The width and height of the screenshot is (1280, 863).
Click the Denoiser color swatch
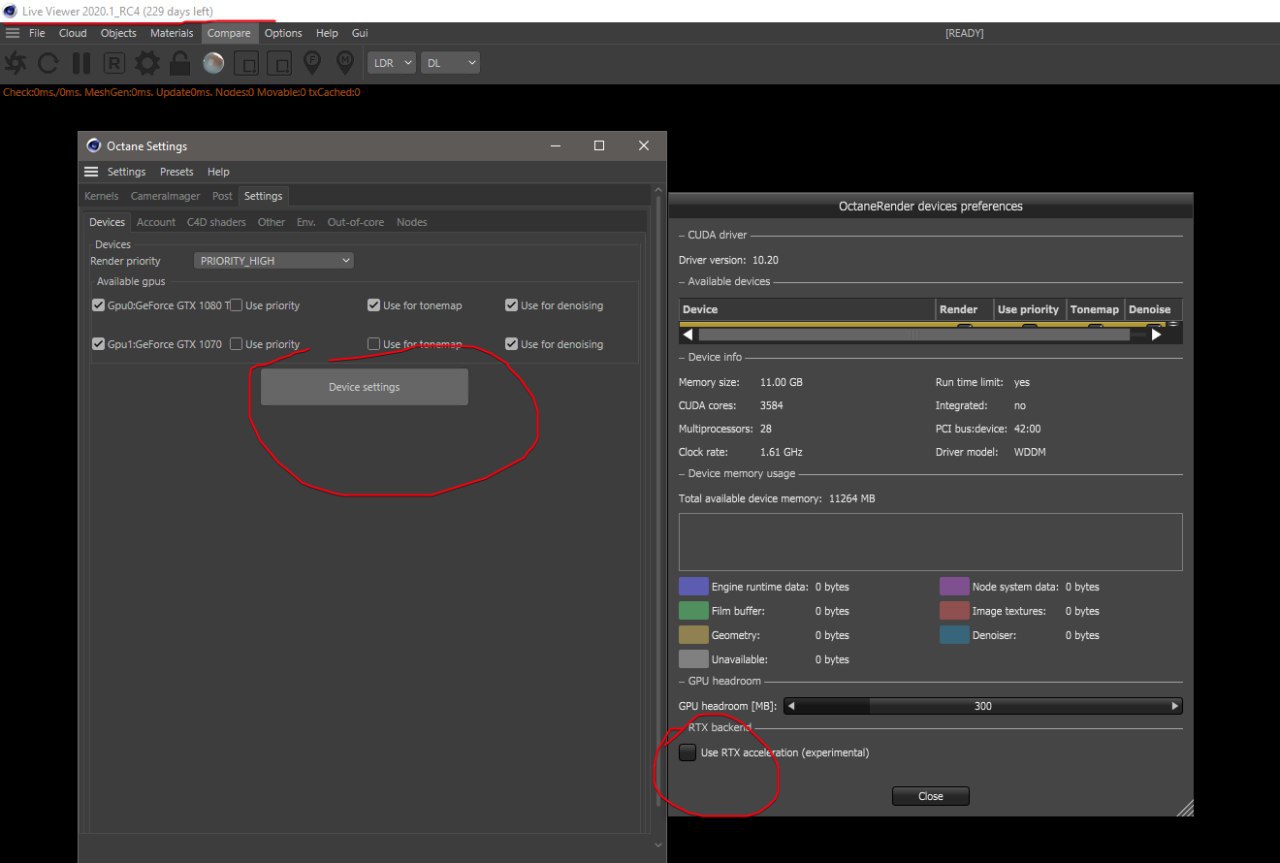point(954,635)
